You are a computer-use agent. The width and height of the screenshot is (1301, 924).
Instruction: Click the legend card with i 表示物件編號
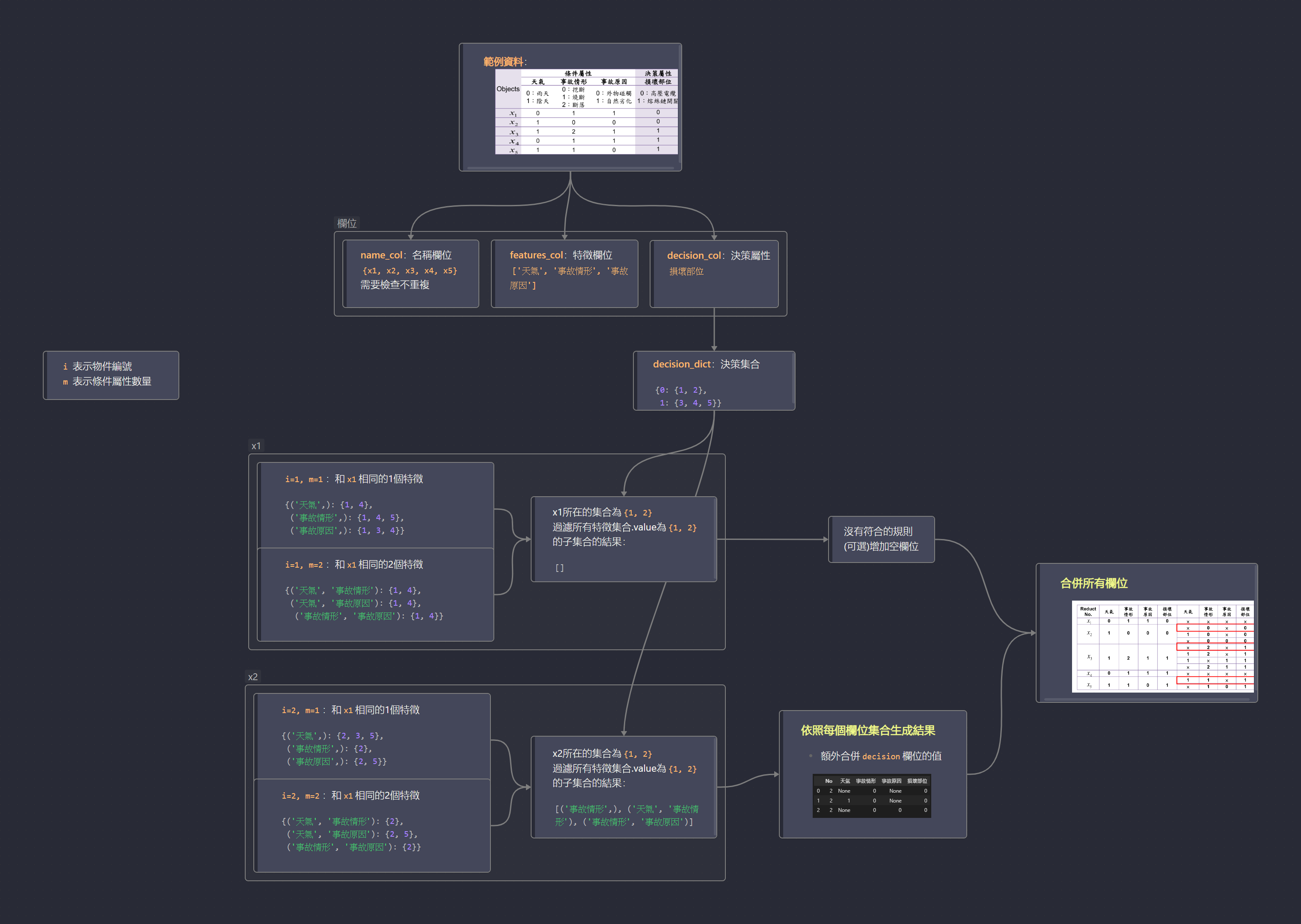click(x=111, y=375)
